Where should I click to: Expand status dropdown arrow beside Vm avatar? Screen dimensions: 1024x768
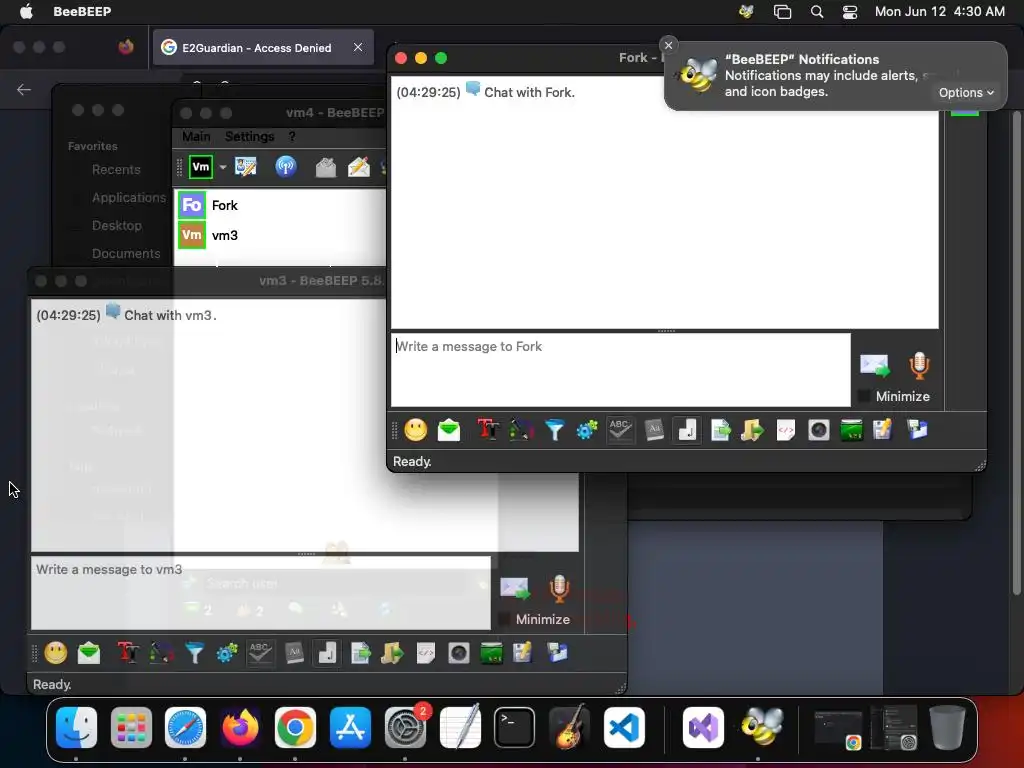click(223, 168)
